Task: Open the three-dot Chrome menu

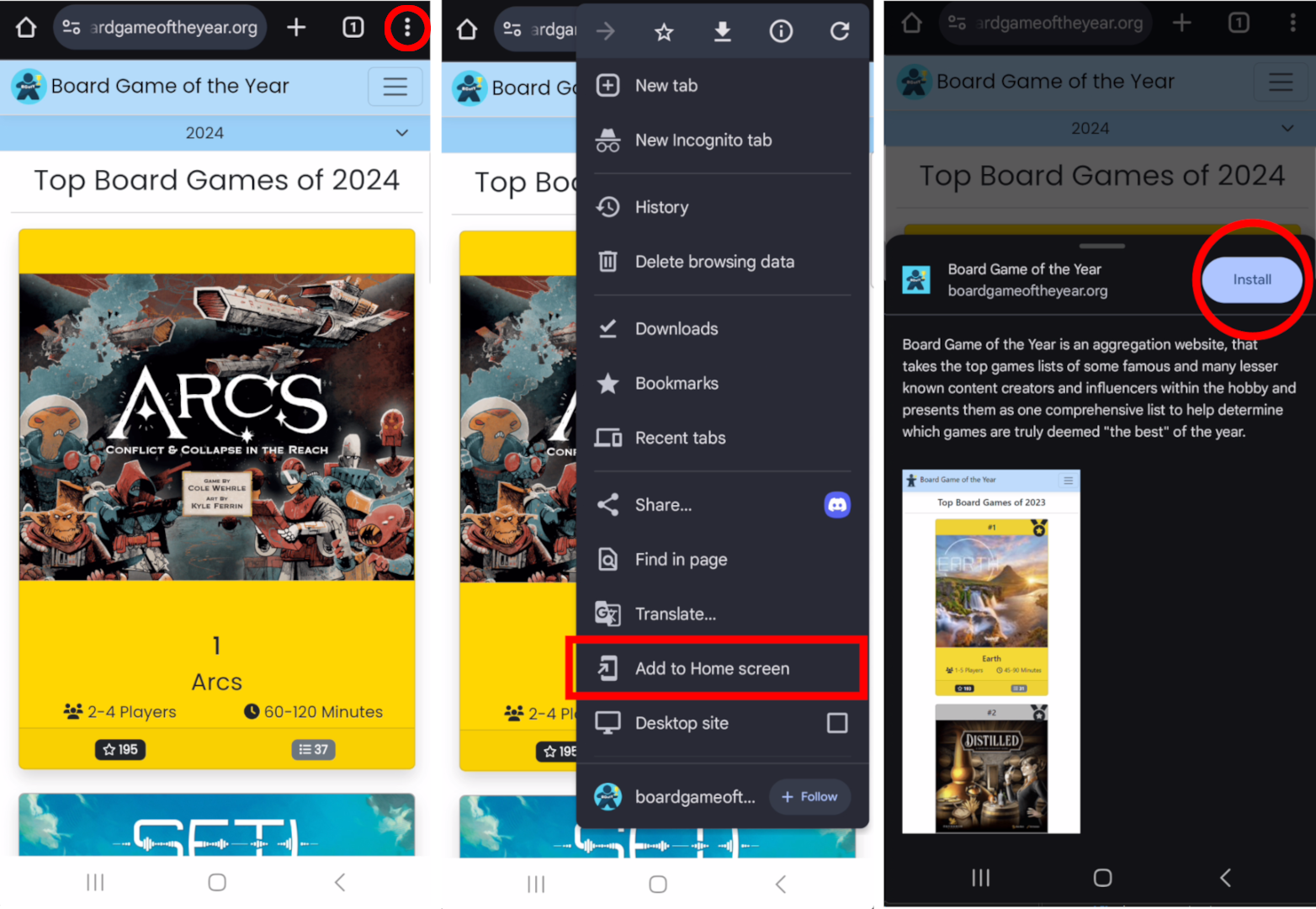Action: [407, 28]
